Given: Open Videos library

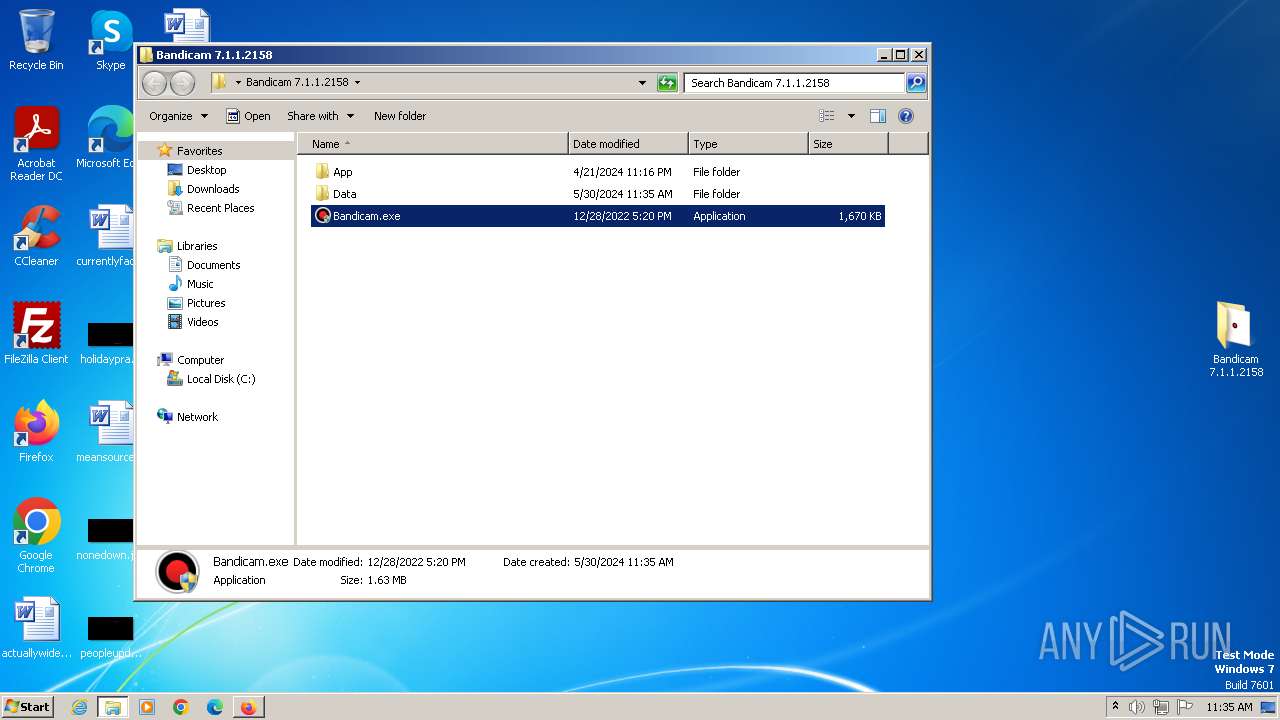Looking at the screenshot, I should [202, 322].
